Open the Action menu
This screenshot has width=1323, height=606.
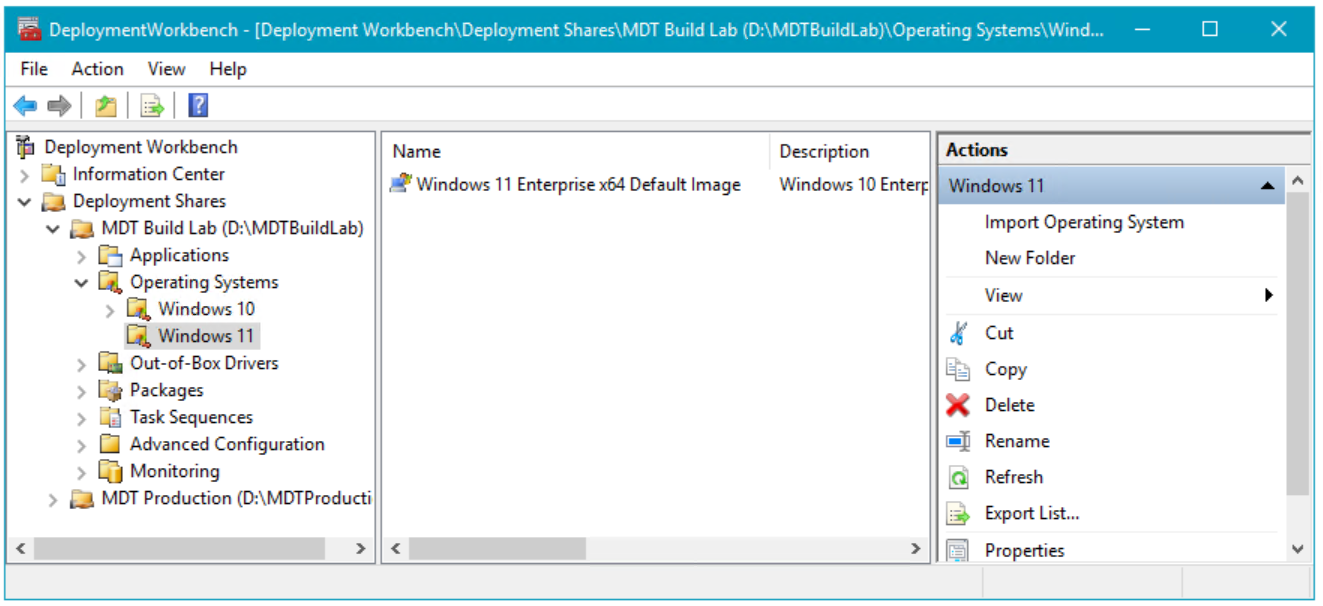[97, 69]
